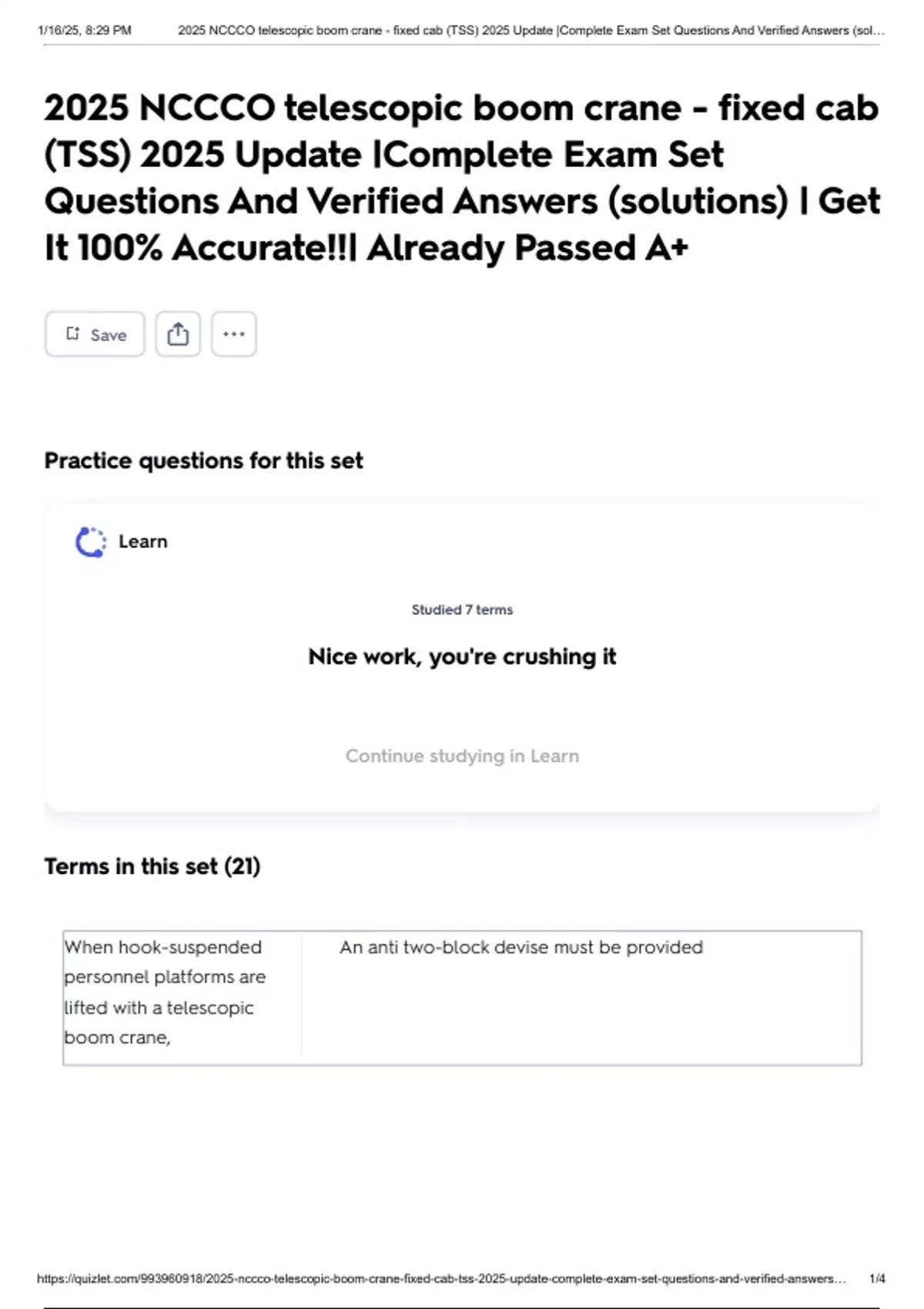Click the share icon button
Image resolution: width=924 pixels, height=1309 pixels.
(178, 334)
